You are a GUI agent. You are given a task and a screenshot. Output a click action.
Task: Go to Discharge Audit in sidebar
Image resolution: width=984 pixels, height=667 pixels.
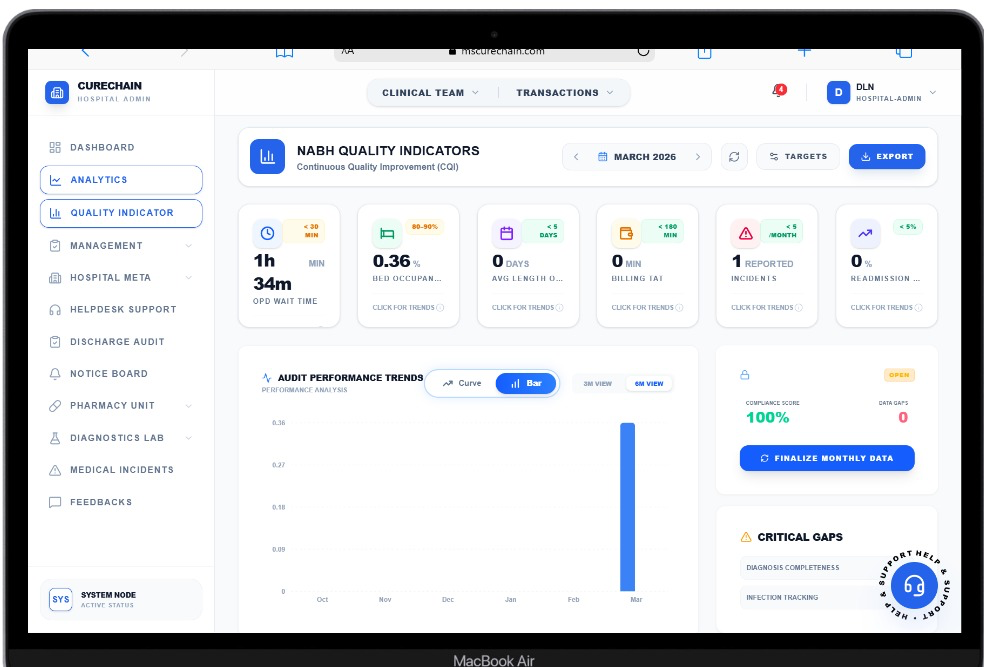(x=116, y=342)
